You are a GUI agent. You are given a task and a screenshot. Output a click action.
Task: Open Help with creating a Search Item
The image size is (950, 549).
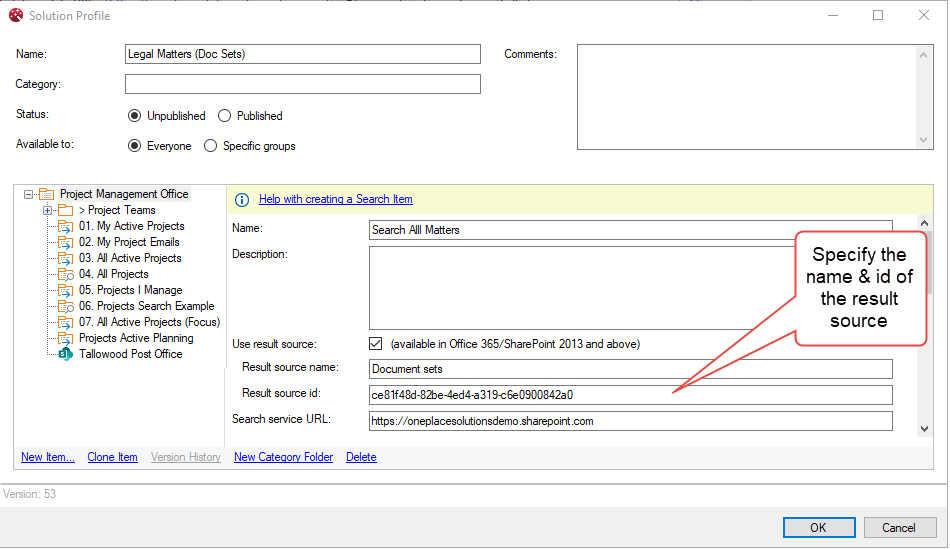click(335, 199)
